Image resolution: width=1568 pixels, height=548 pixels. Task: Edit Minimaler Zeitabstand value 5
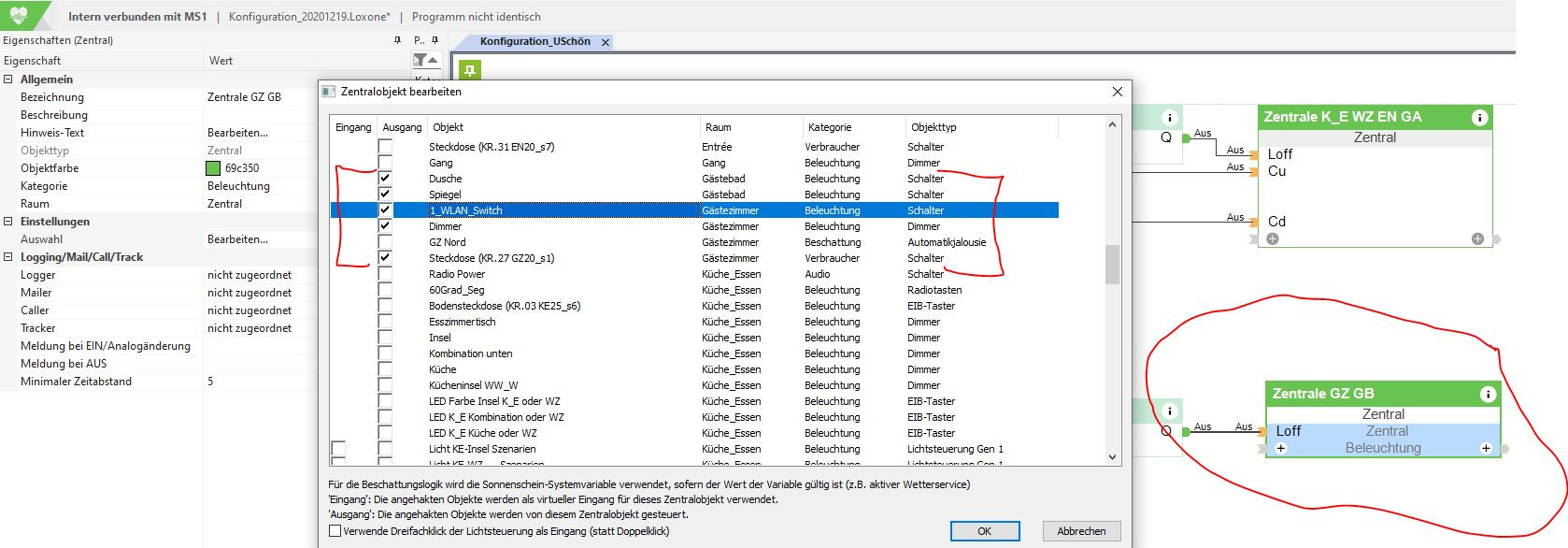tap(210, 382)
